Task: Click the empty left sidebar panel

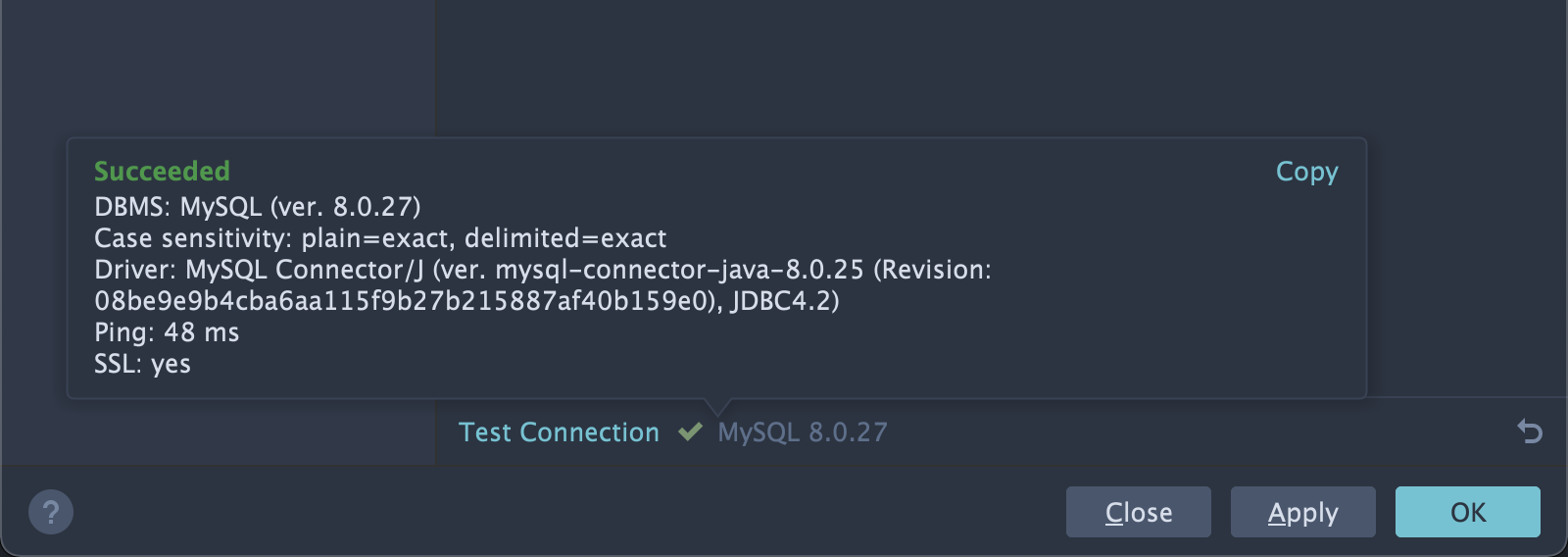Action: click(x=218, y=69)
